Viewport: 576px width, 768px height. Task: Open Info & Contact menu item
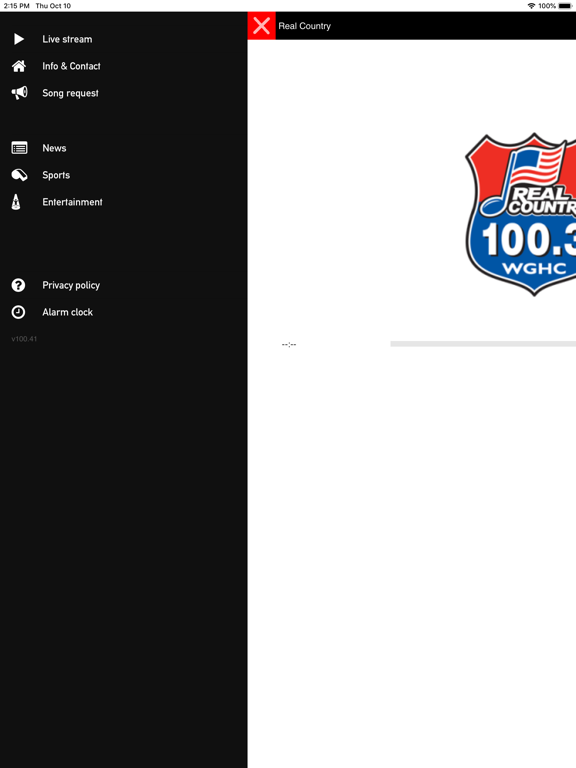pyautogui.click(x=72, y=66)
